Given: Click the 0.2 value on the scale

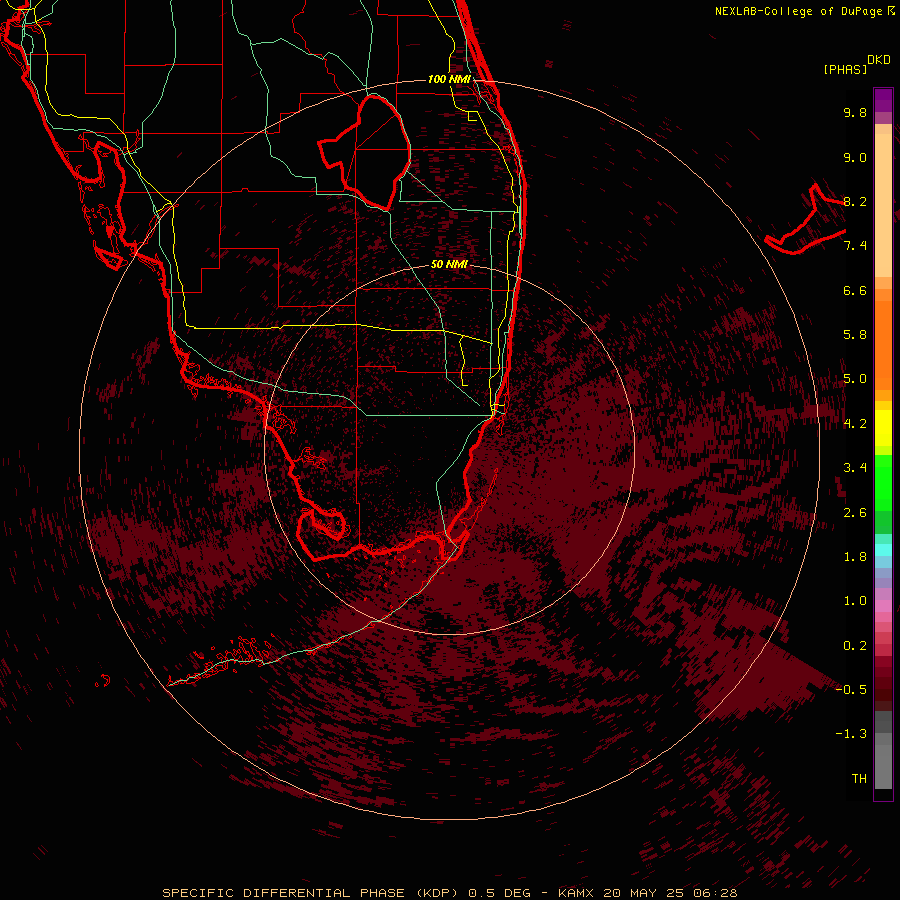Looking at the screenshot, I should pyautogui.click(x=855, y=646).
